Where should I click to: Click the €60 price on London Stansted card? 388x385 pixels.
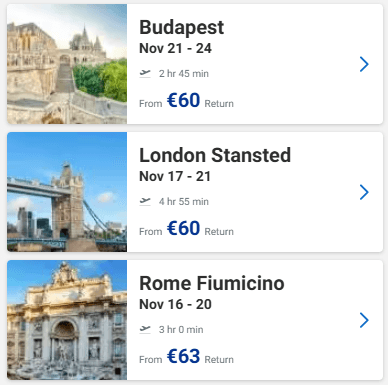pos(183,228)
